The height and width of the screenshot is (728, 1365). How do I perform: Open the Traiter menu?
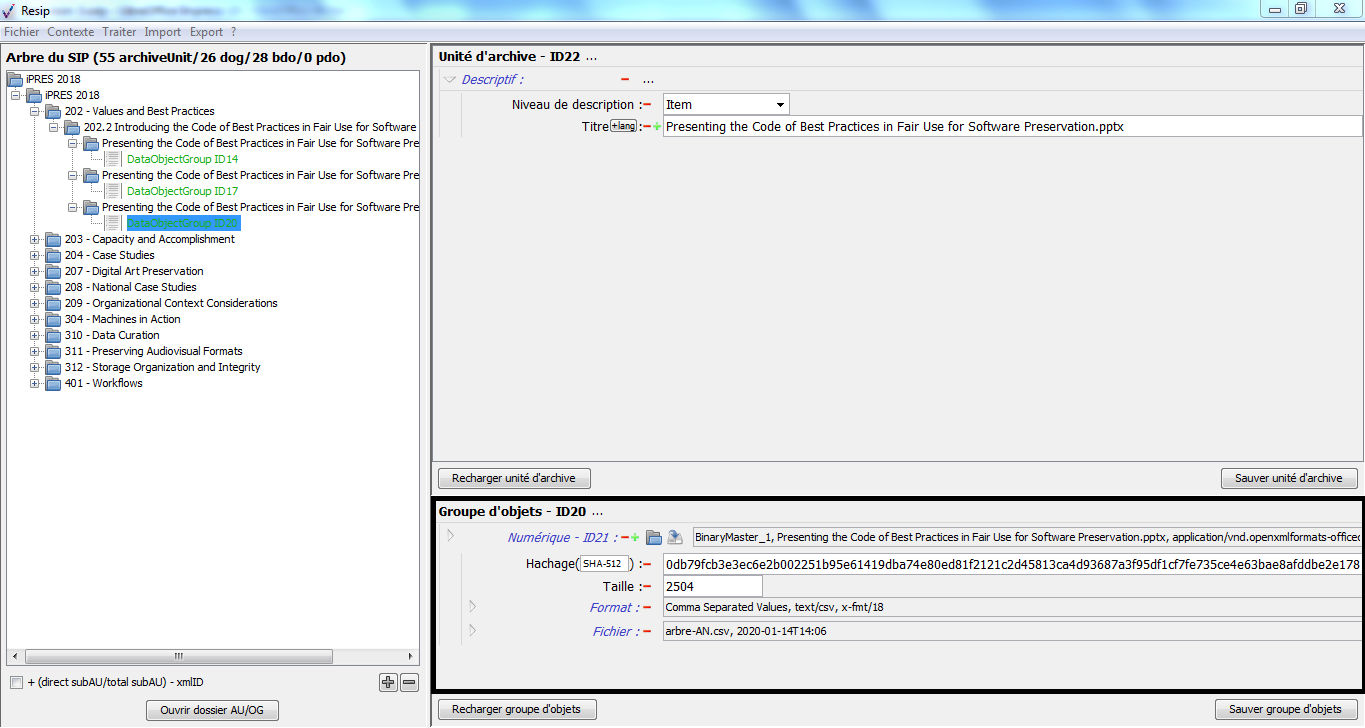[x=119, y=32]
